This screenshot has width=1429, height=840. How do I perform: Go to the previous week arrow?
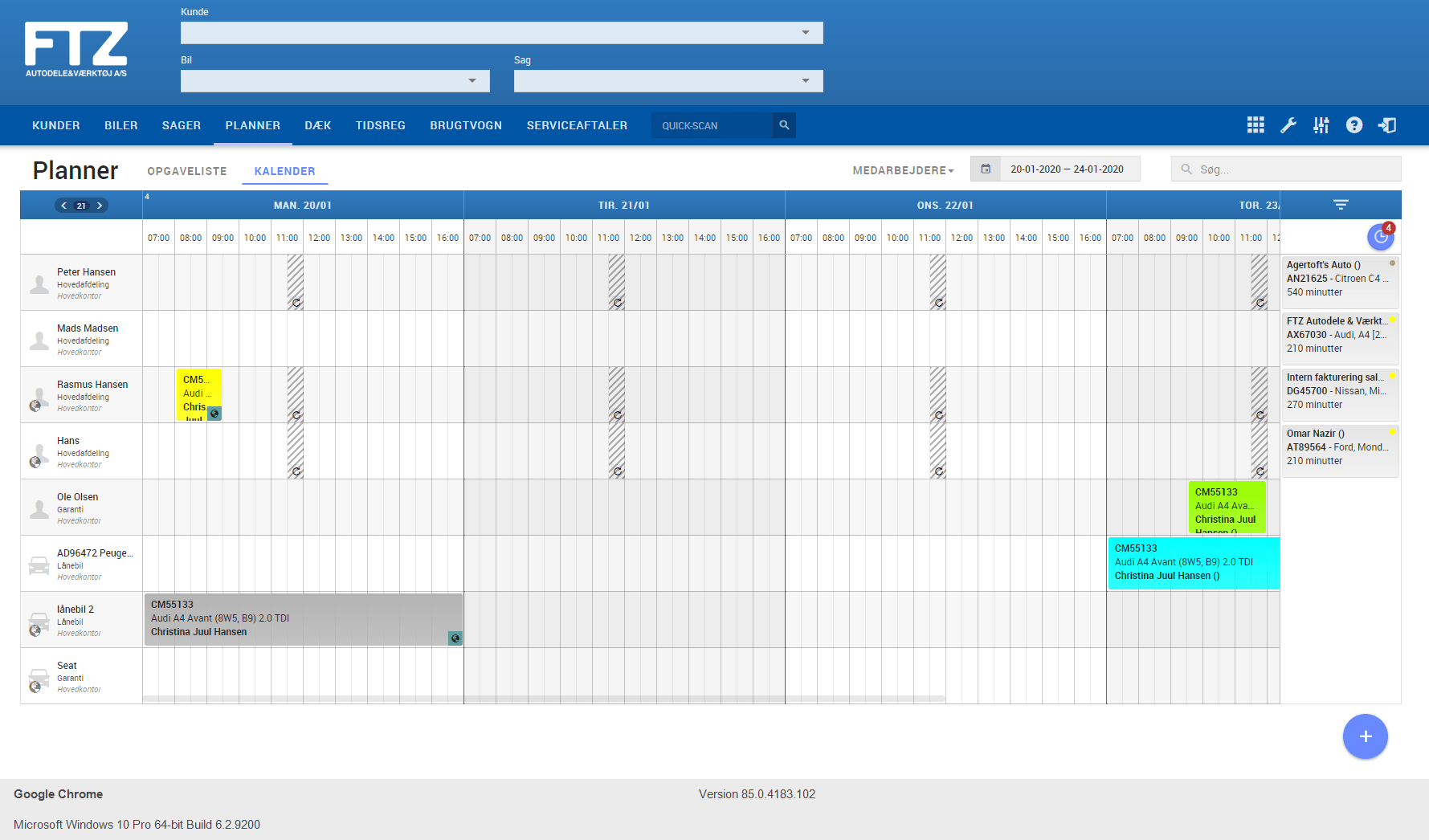click(x=64, y=206)
